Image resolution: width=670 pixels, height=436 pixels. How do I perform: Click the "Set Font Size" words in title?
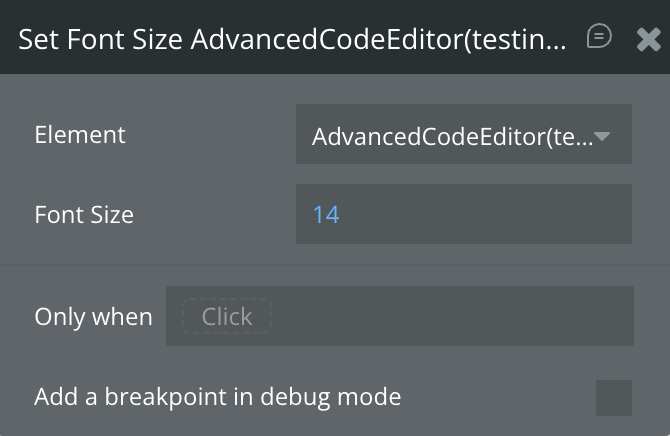[100, 40]
